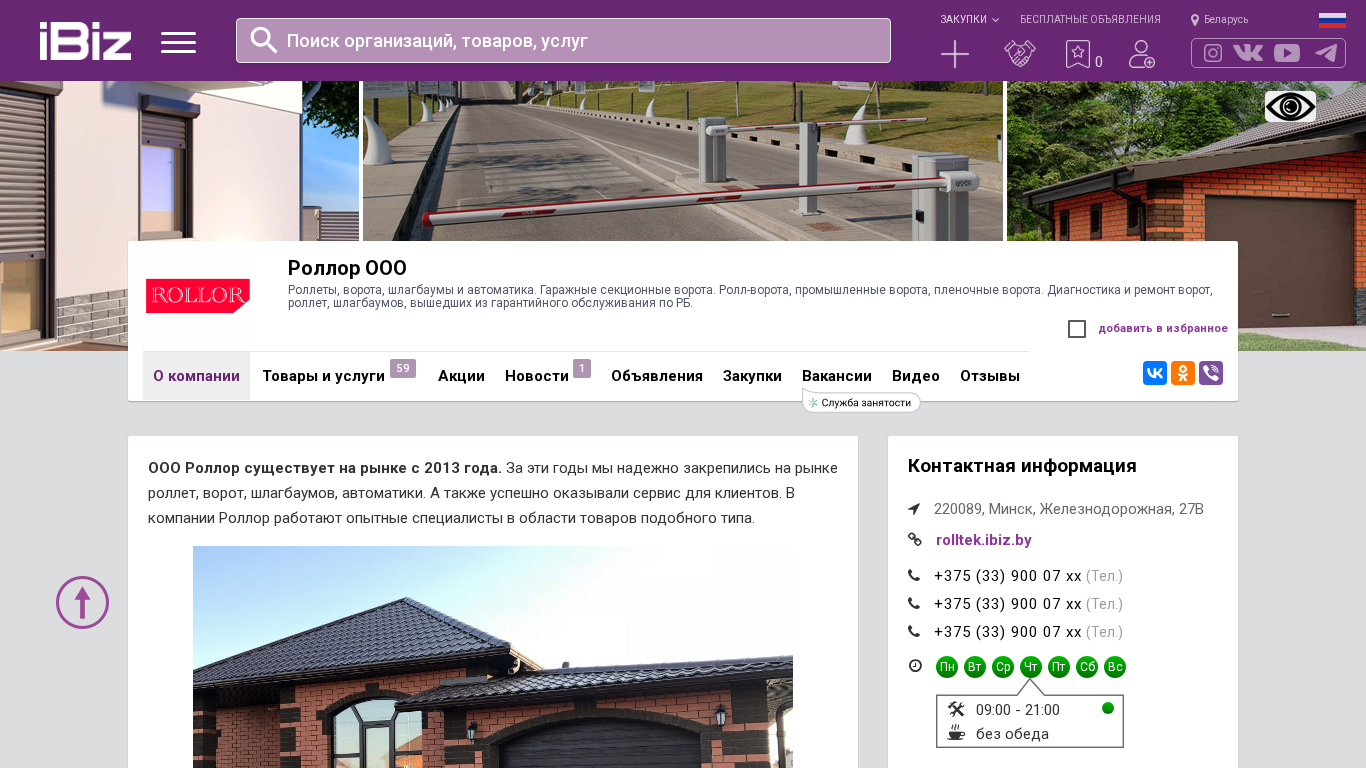Screen dimensions: 1366x768
Task: Click the 'Роллор ООО' company title
Action: click(x=347, y=268)
